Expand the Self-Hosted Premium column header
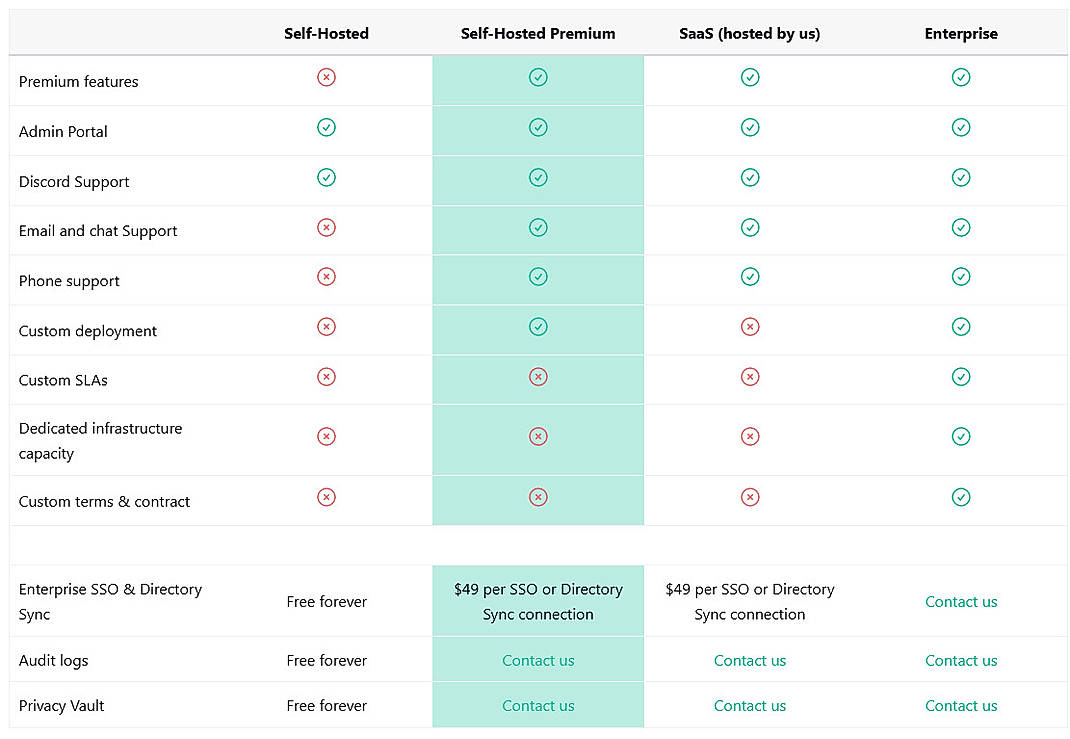The width and height of the screenshot is (1070, 739). pyautogui.click(x=538, y=33)
